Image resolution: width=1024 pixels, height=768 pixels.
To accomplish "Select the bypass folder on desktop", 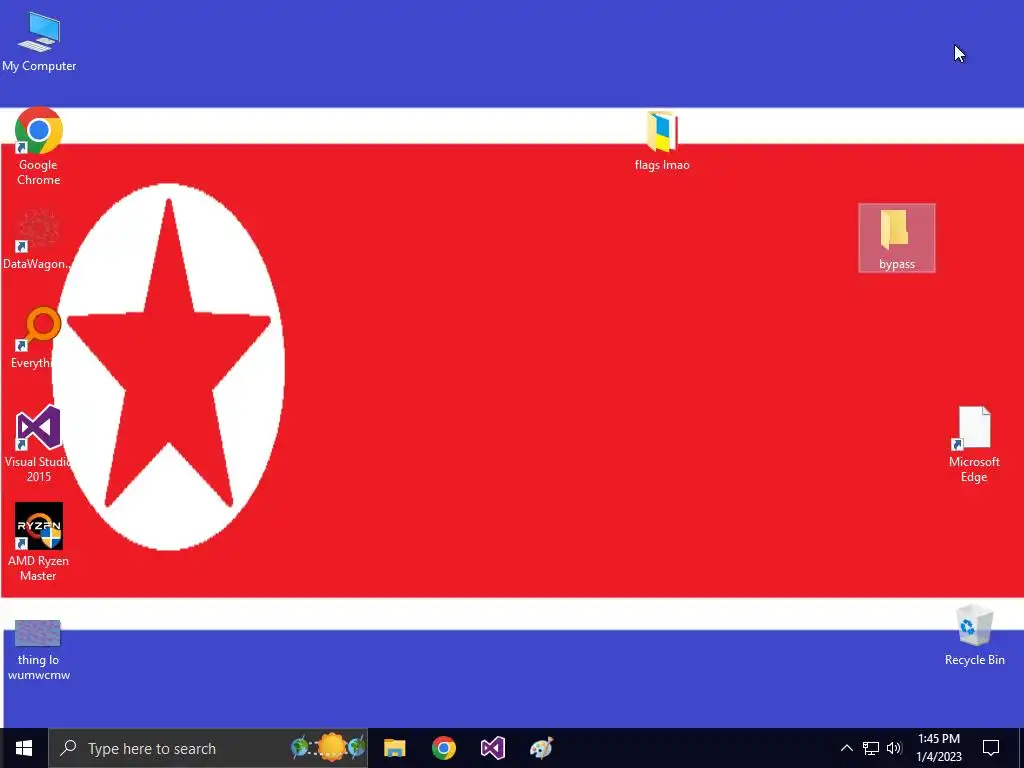I will click(x=897, y=238).
